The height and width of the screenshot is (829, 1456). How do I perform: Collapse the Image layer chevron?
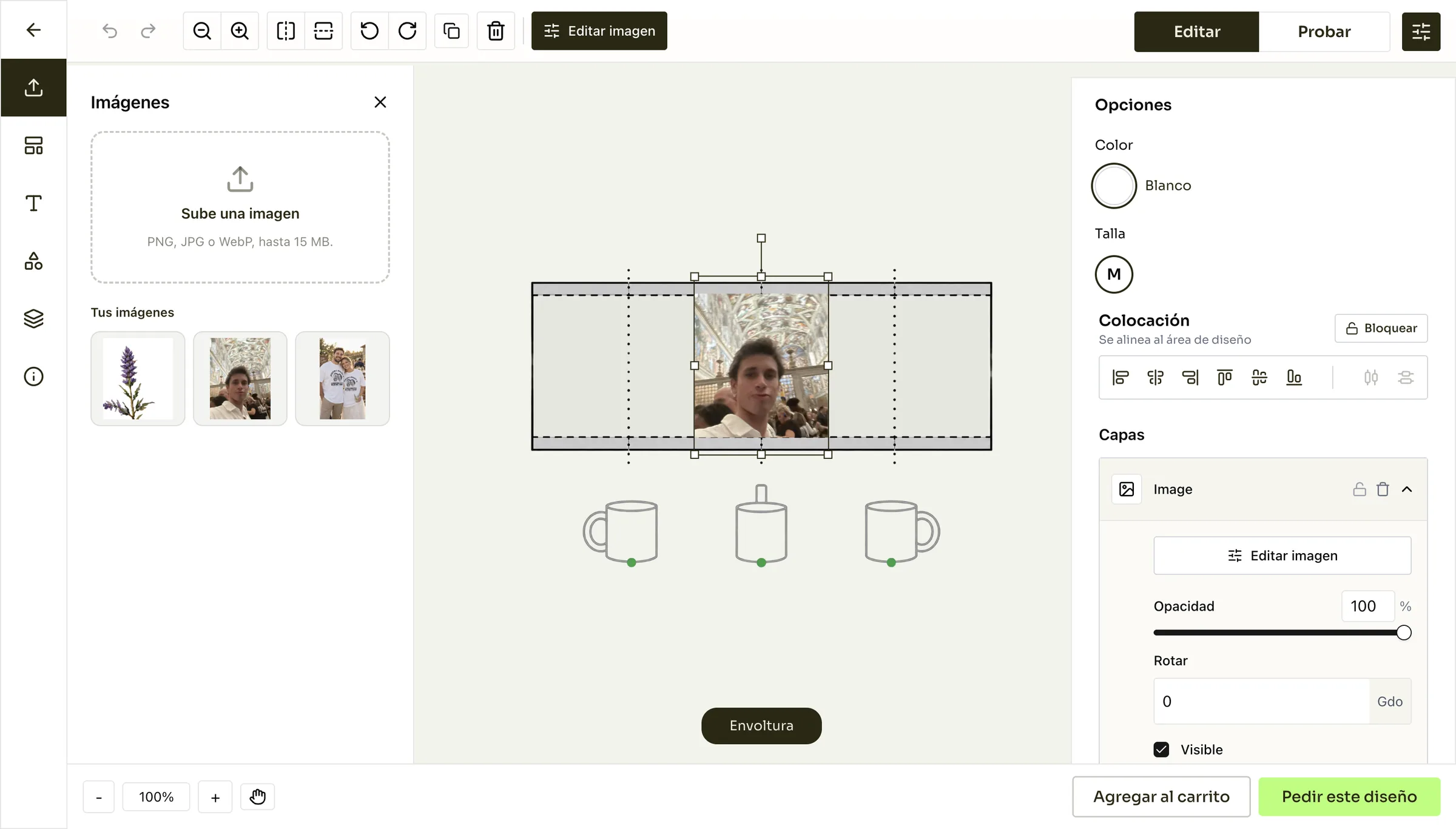coord(1407,489)
